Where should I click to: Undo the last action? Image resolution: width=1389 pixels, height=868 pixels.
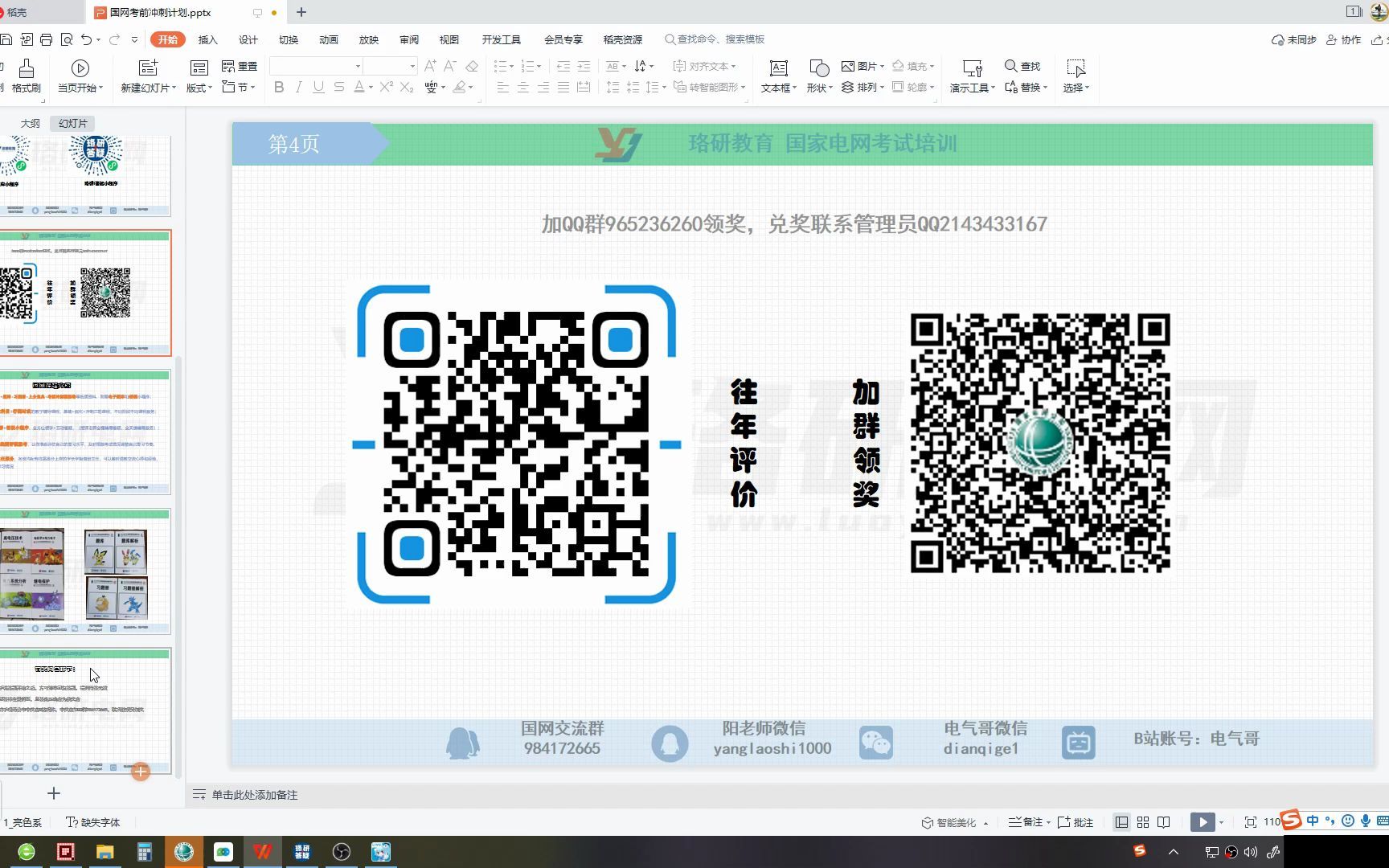87,39
